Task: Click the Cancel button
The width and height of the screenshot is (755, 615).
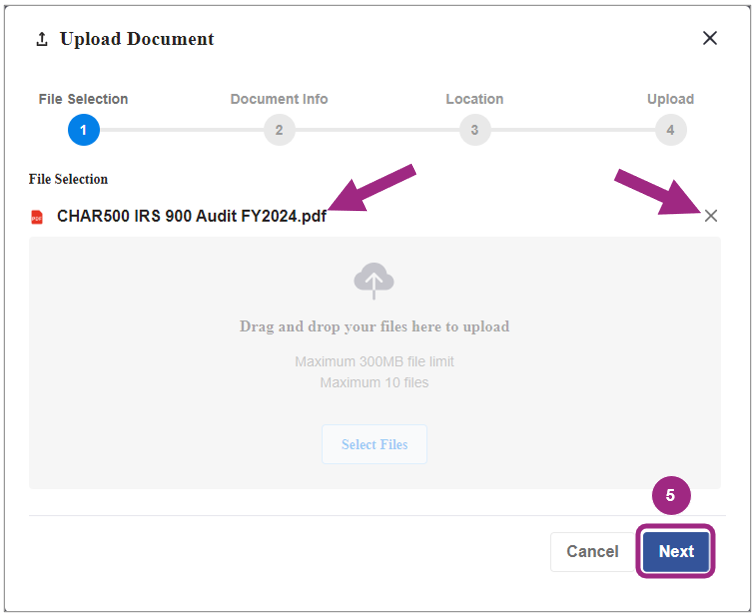Action: coord(592,552)
